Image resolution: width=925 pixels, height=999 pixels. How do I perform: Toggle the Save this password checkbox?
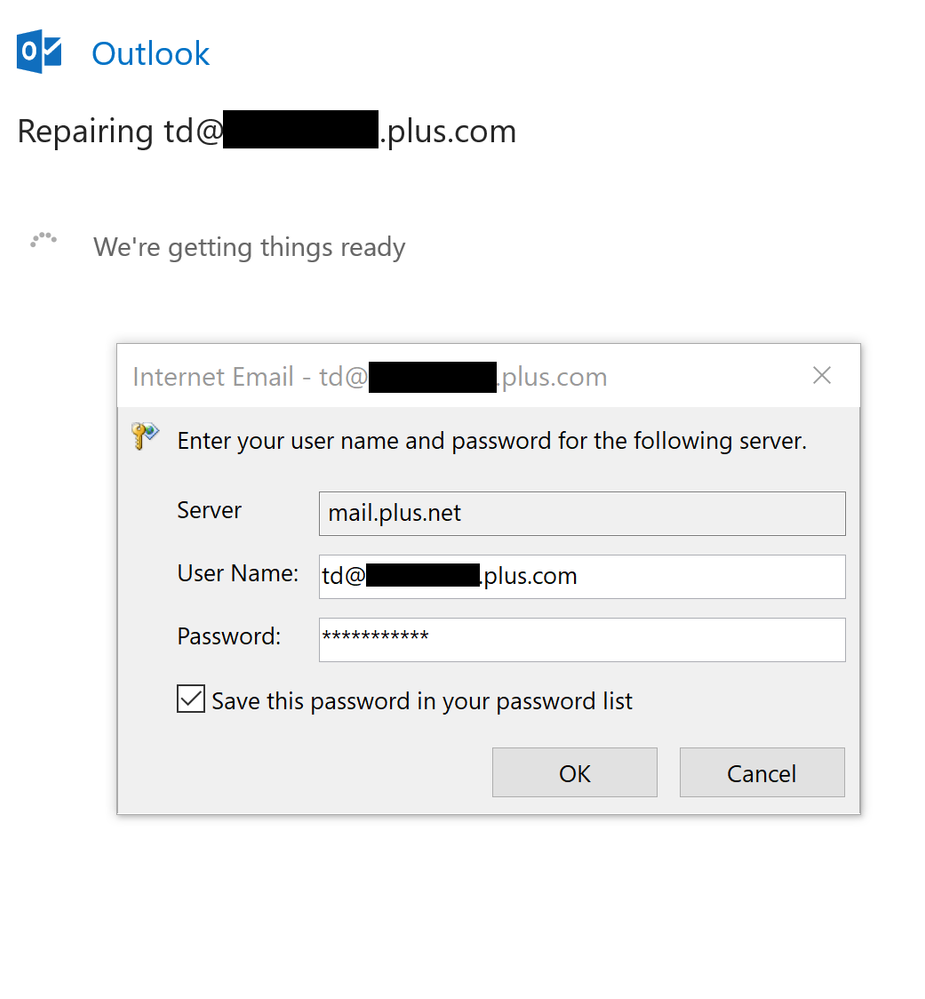pyautogui.click(x=190, y=700)
